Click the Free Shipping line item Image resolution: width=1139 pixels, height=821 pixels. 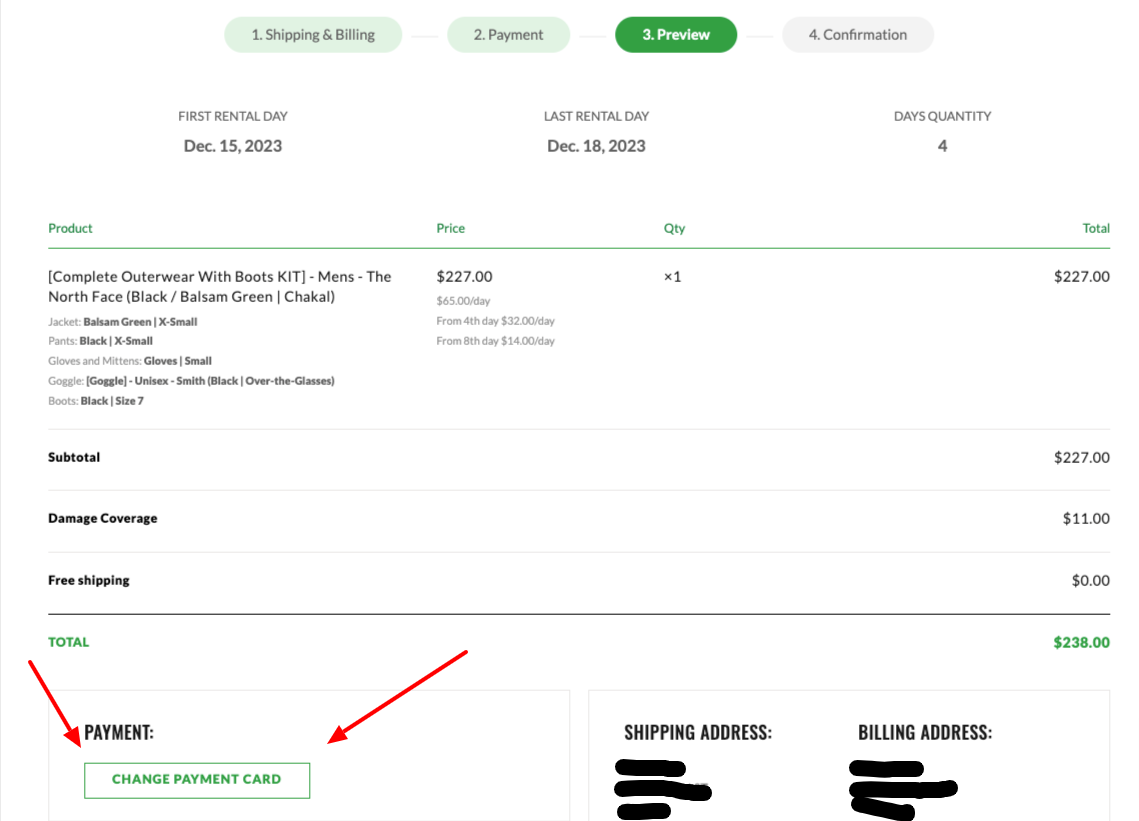click(89, 580)
